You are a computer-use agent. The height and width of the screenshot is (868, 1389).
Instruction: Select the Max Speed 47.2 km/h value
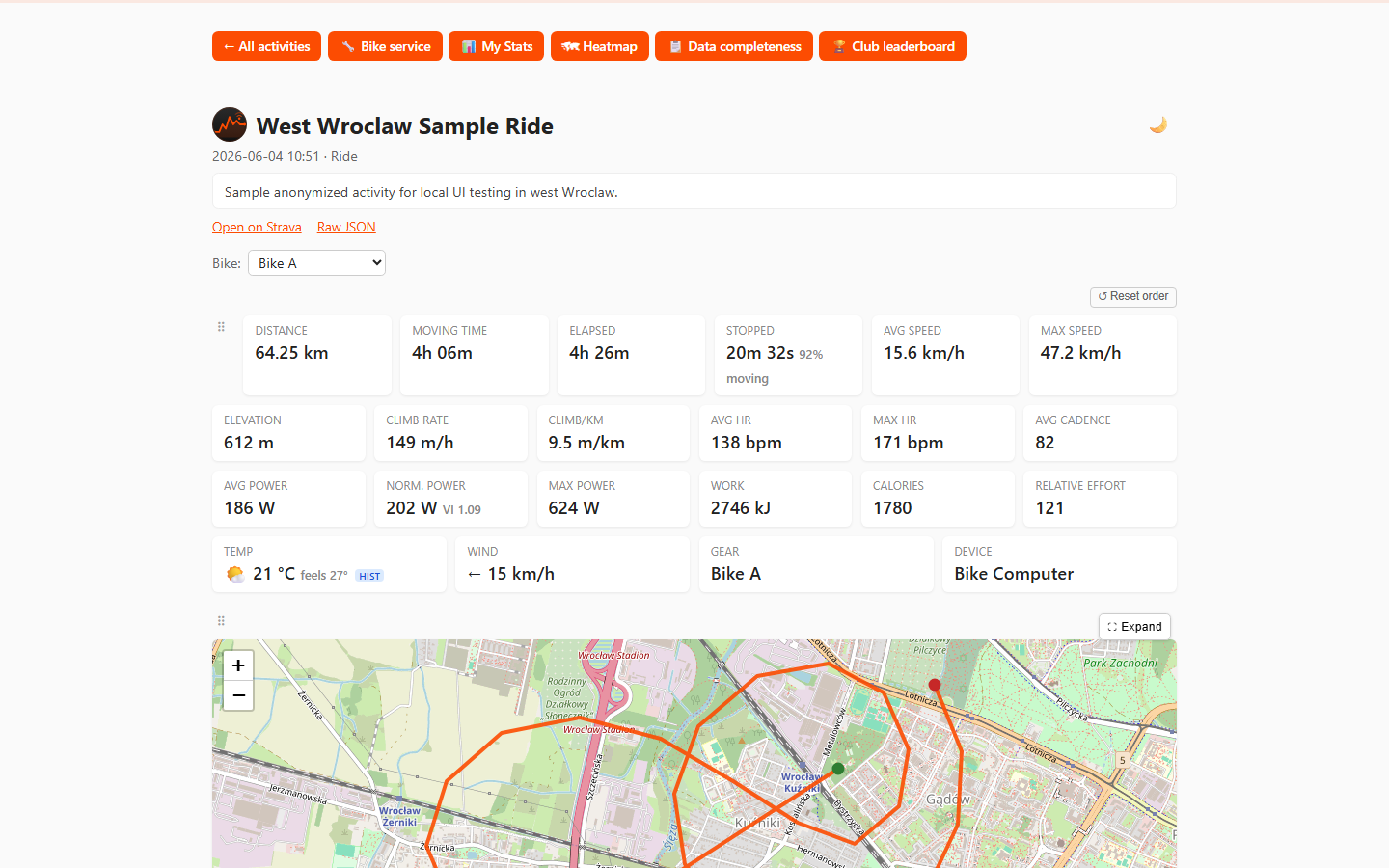tap(1081, 353)
